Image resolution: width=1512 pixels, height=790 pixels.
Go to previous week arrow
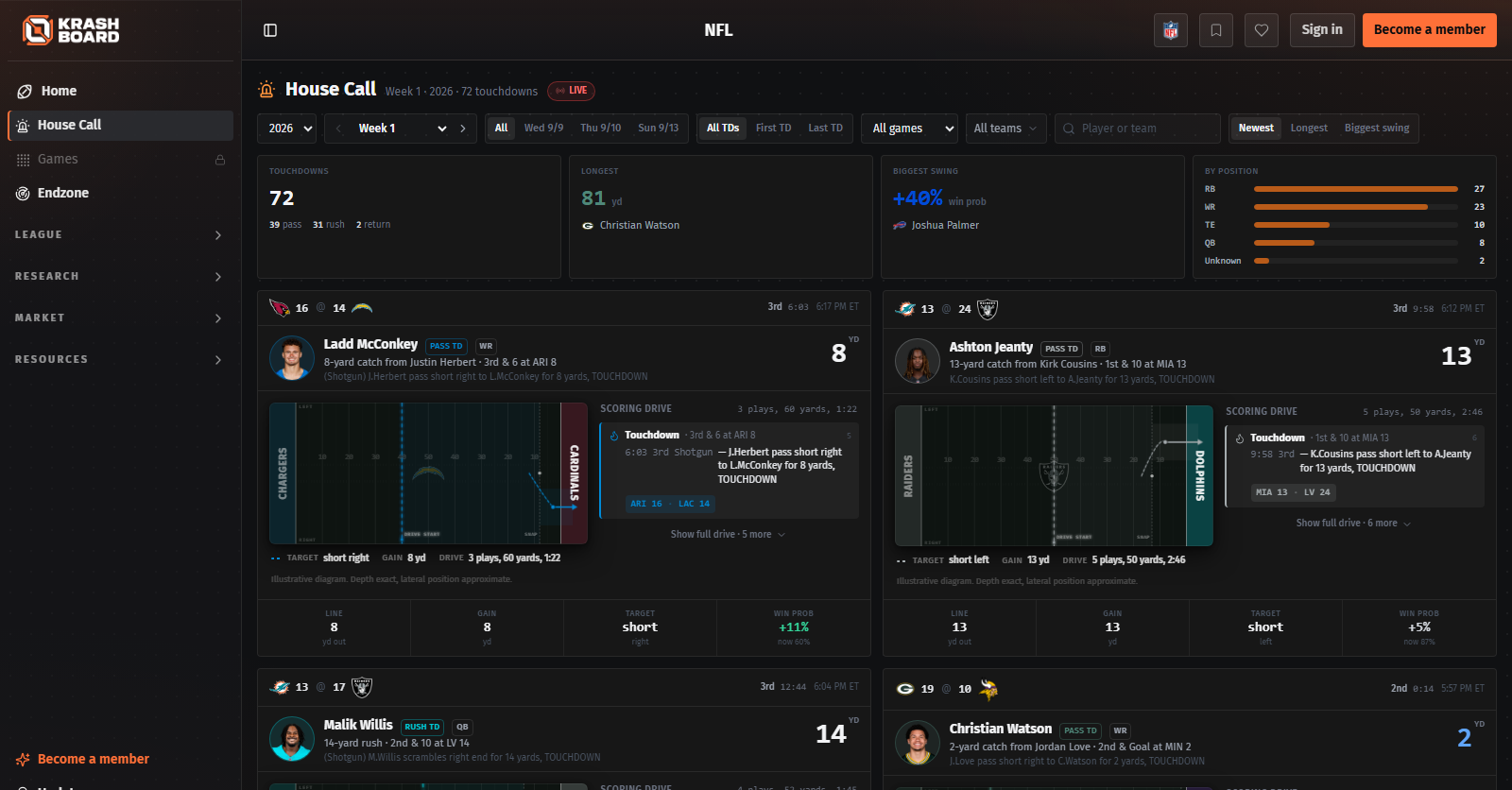tap(338, 129)
